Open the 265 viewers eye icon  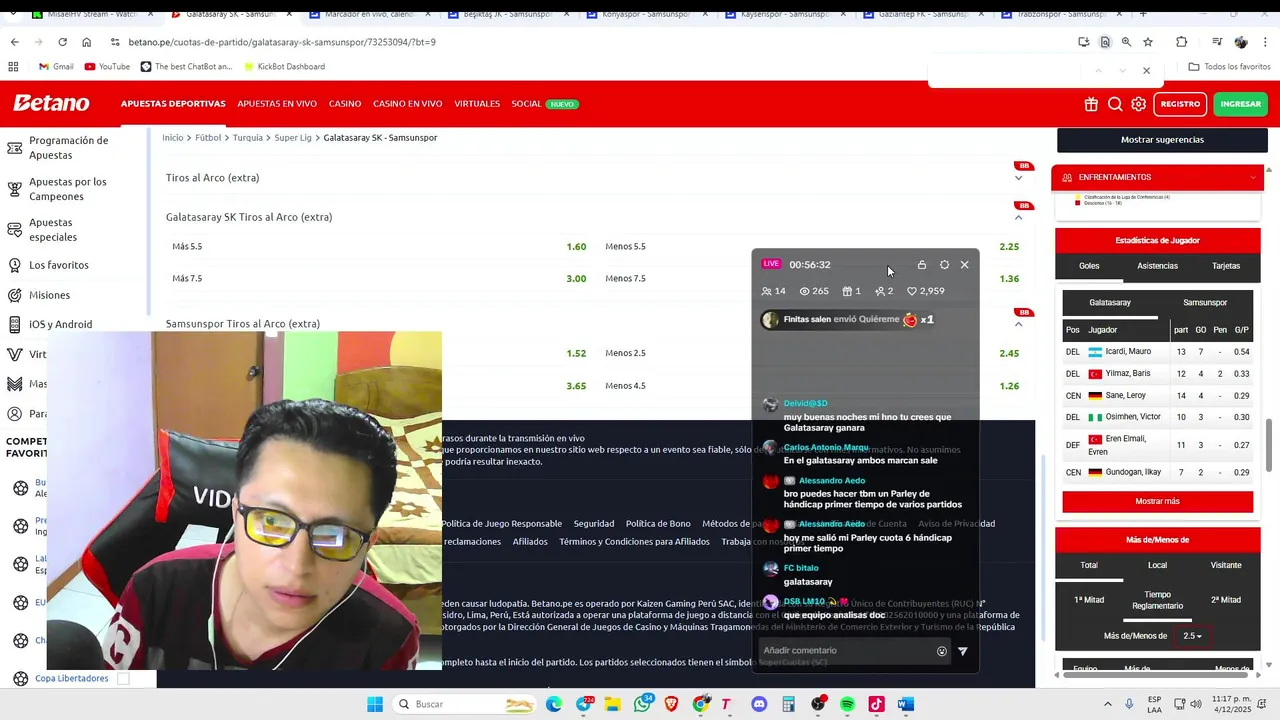[x=804, y=291]
